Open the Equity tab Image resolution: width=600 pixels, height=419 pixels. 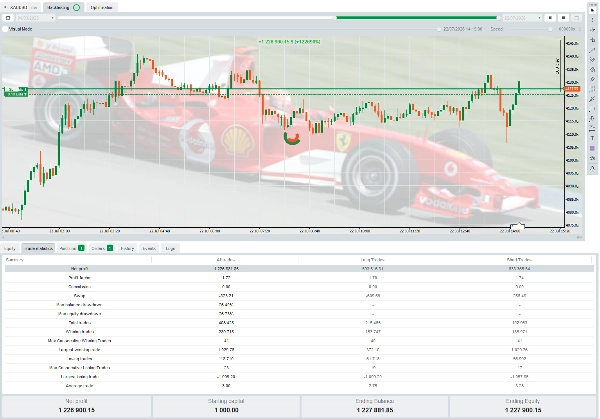tap(10, 248)
